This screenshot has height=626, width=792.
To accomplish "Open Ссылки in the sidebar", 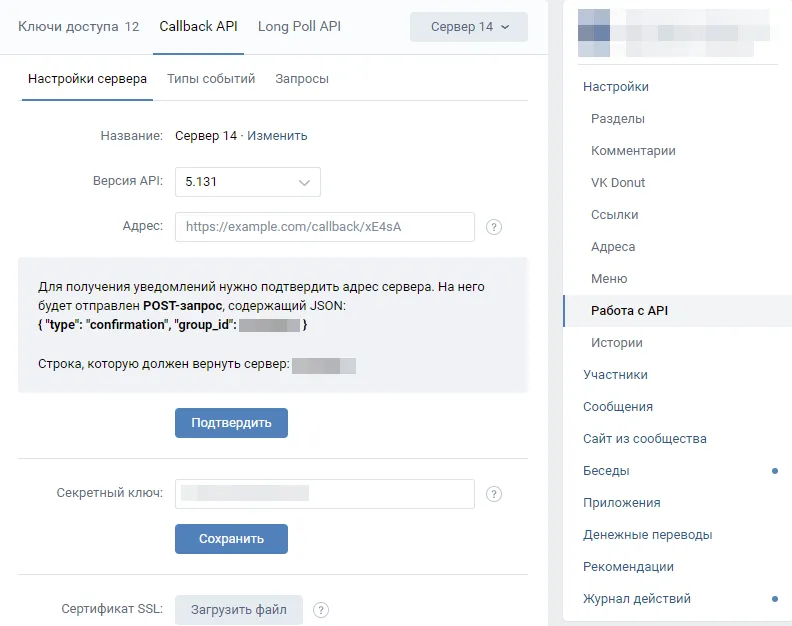I will [x=614, y=215].
